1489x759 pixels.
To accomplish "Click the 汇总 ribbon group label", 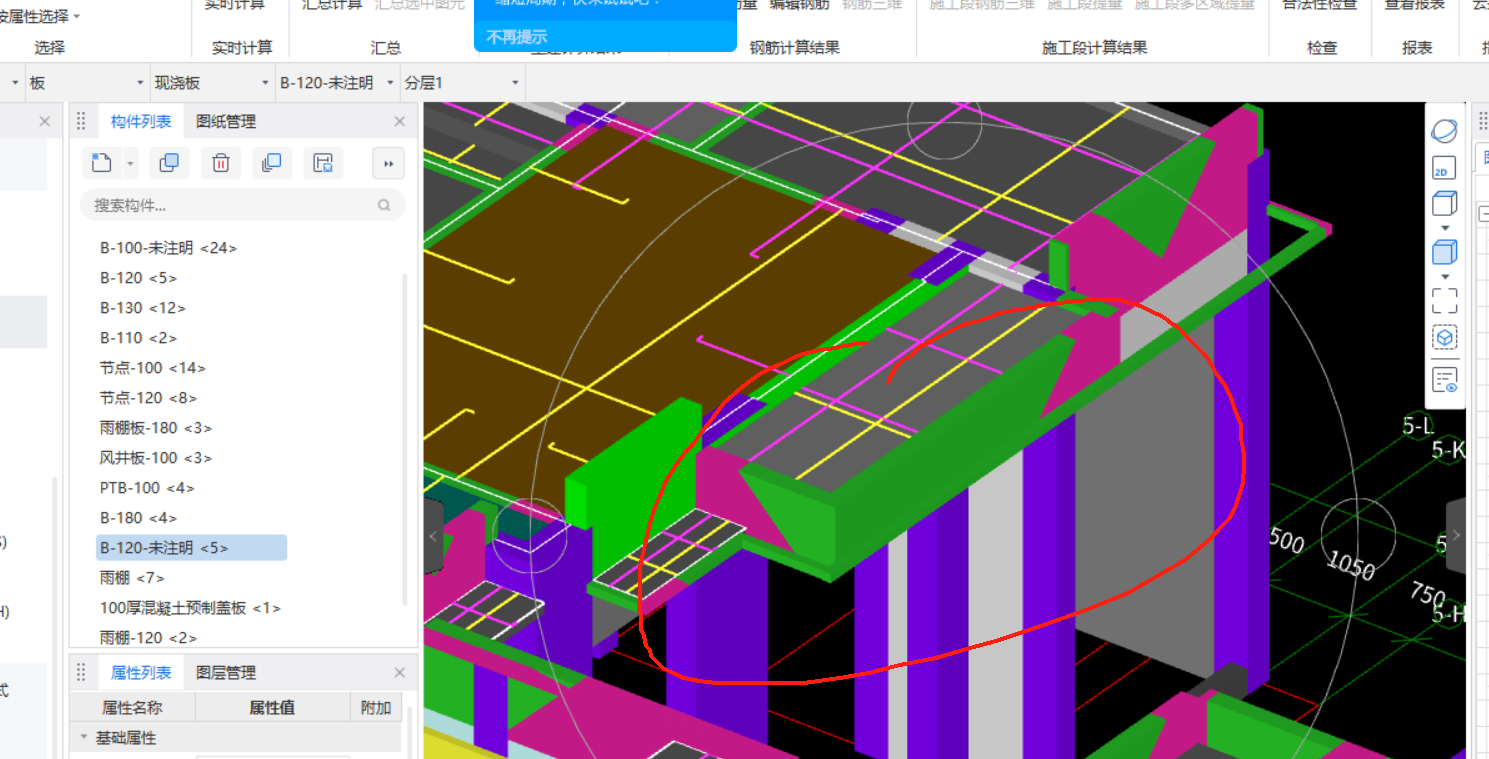I will pyautogui.click(x=385, y=47).
